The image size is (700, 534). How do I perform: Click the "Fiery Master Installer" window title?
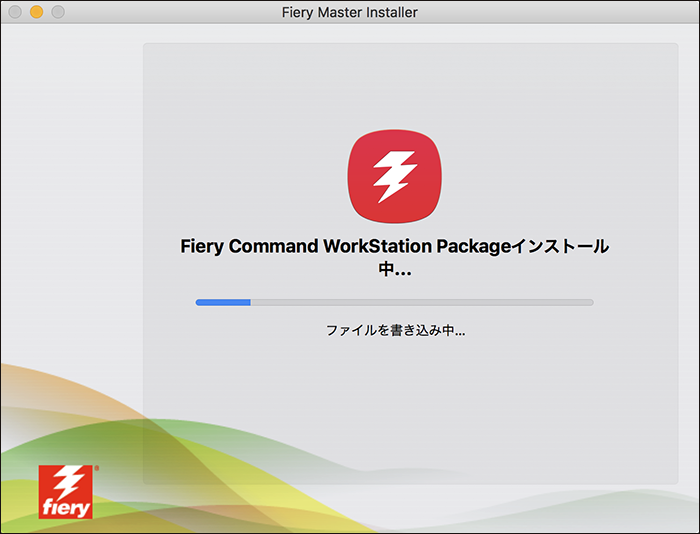coord(350,12)
